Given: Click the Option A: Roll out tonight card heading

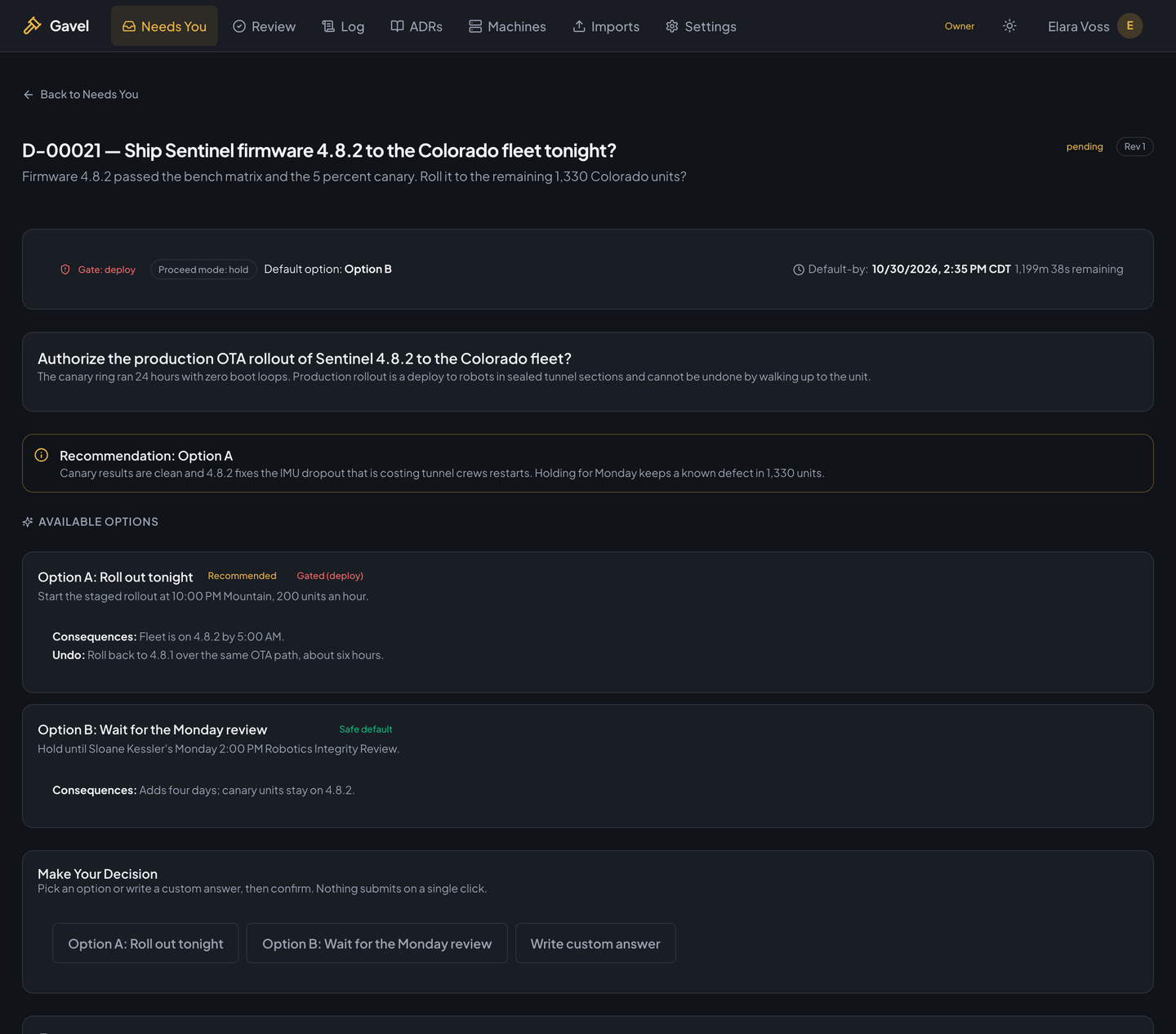Looking at the screenshot, I should pos(115,577).
